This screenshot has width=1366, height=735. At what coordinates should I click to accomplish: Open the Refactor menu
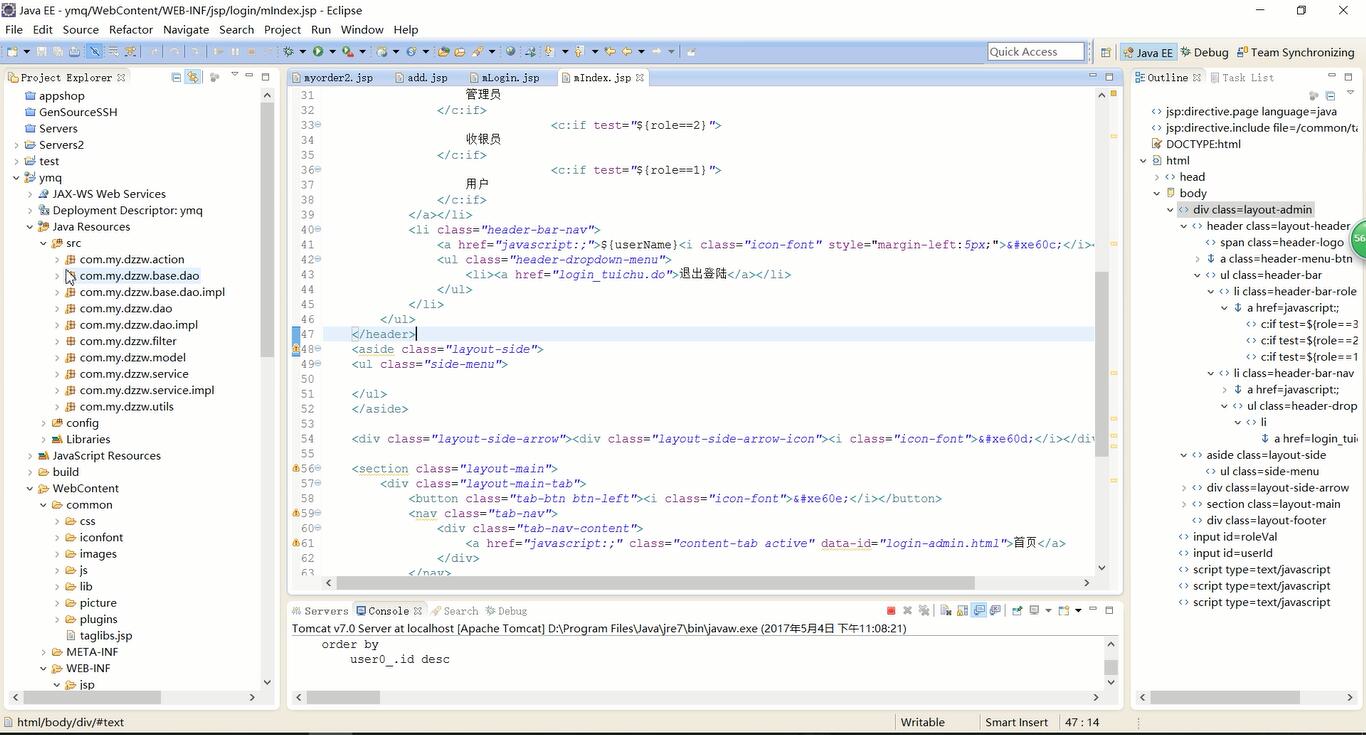pos(131,29)
